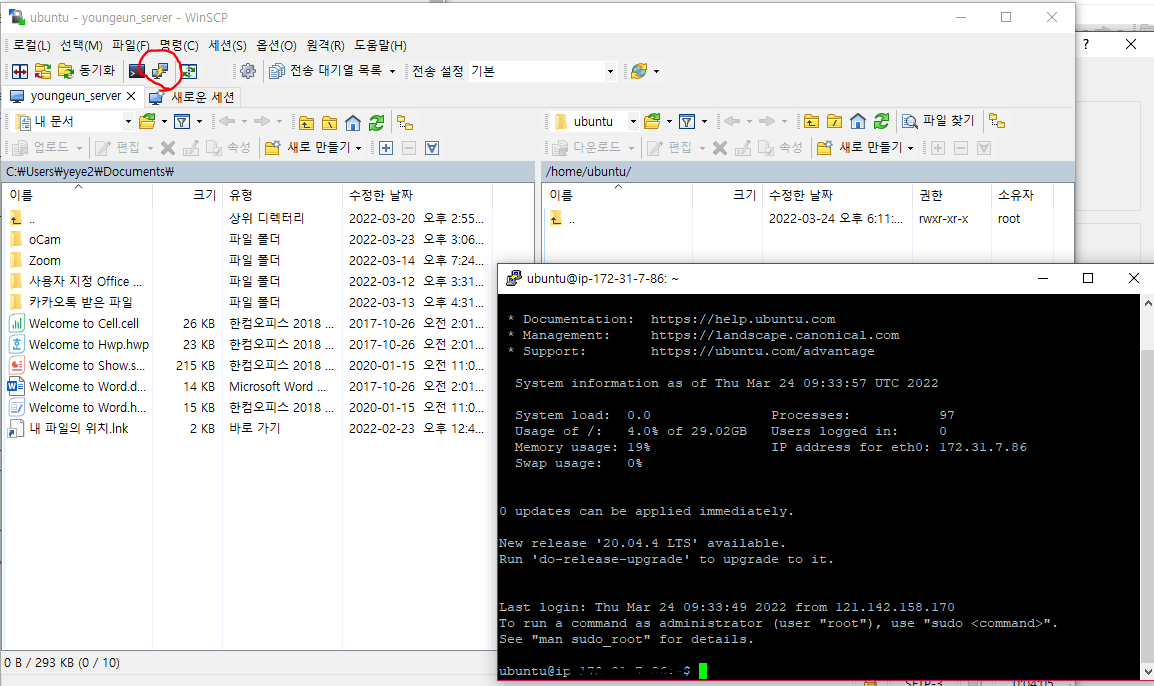The width and height of the screenshot is (1154, 686).
Task: Click the keep remote directory up to date icon
Action: (x=189, y=71)
